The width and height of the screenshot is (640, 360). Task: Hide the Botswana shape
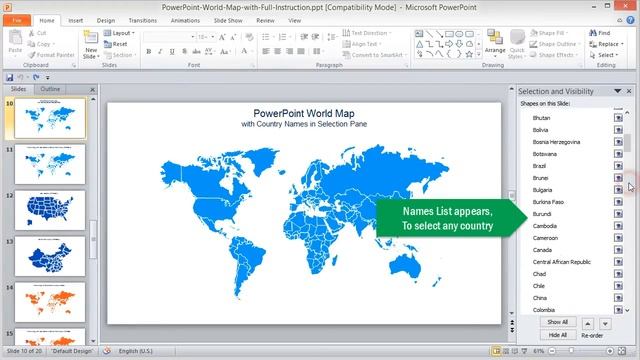[618, 154]
